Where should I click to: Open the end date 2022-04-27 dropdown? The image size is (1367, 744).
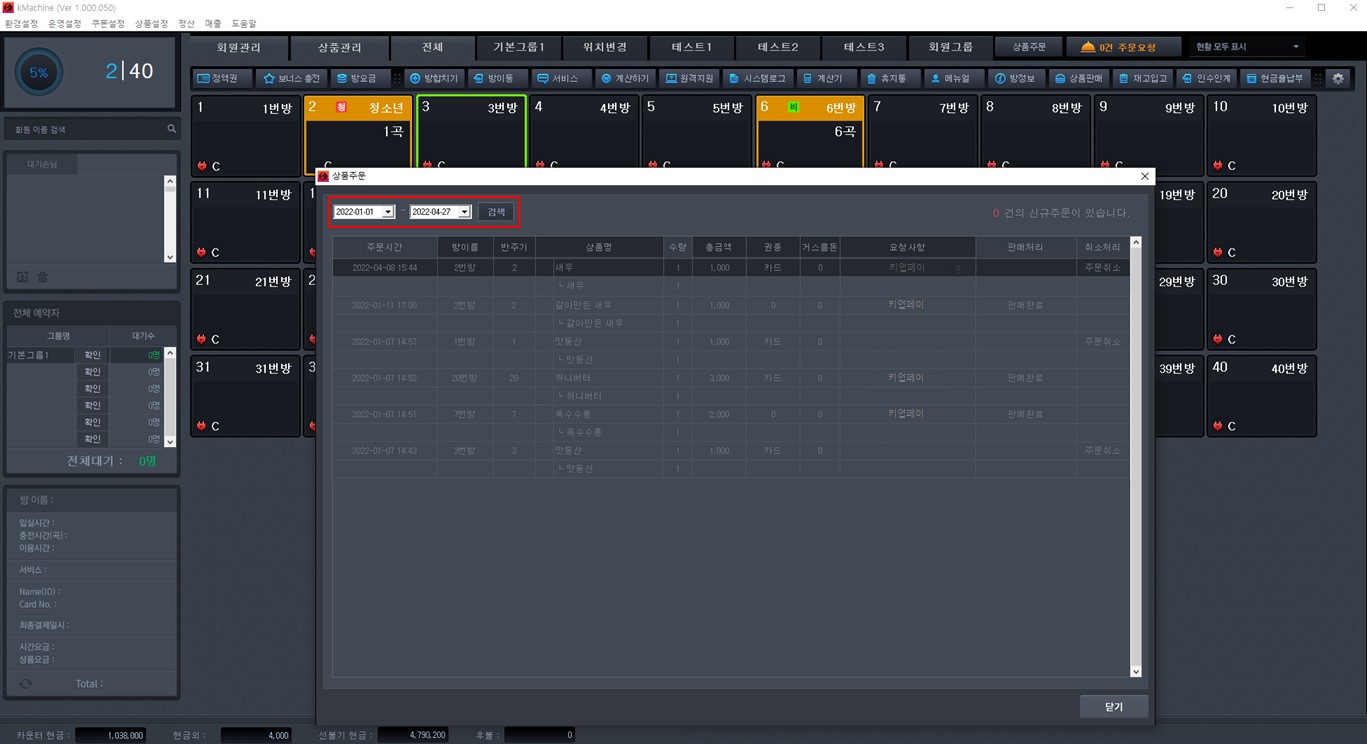pyautogui.click(x=464, y=212)
